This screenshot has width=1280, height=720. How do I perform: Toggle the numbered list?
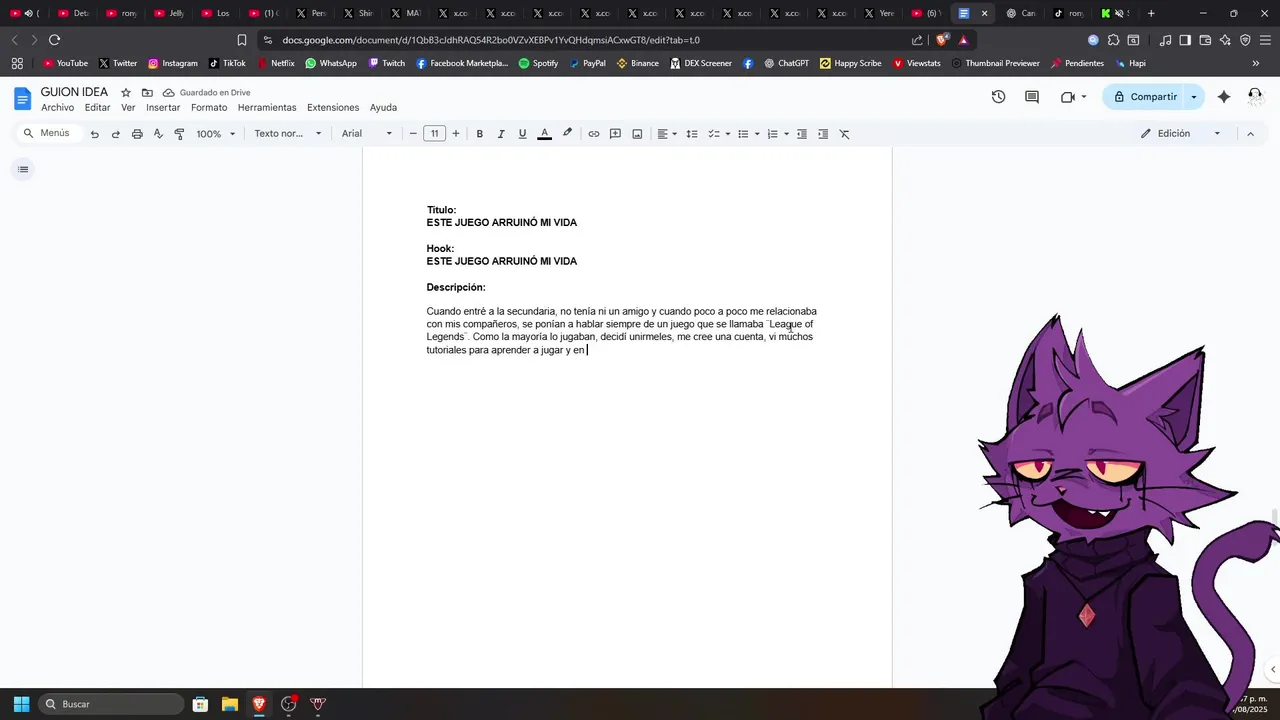point(772,134)
